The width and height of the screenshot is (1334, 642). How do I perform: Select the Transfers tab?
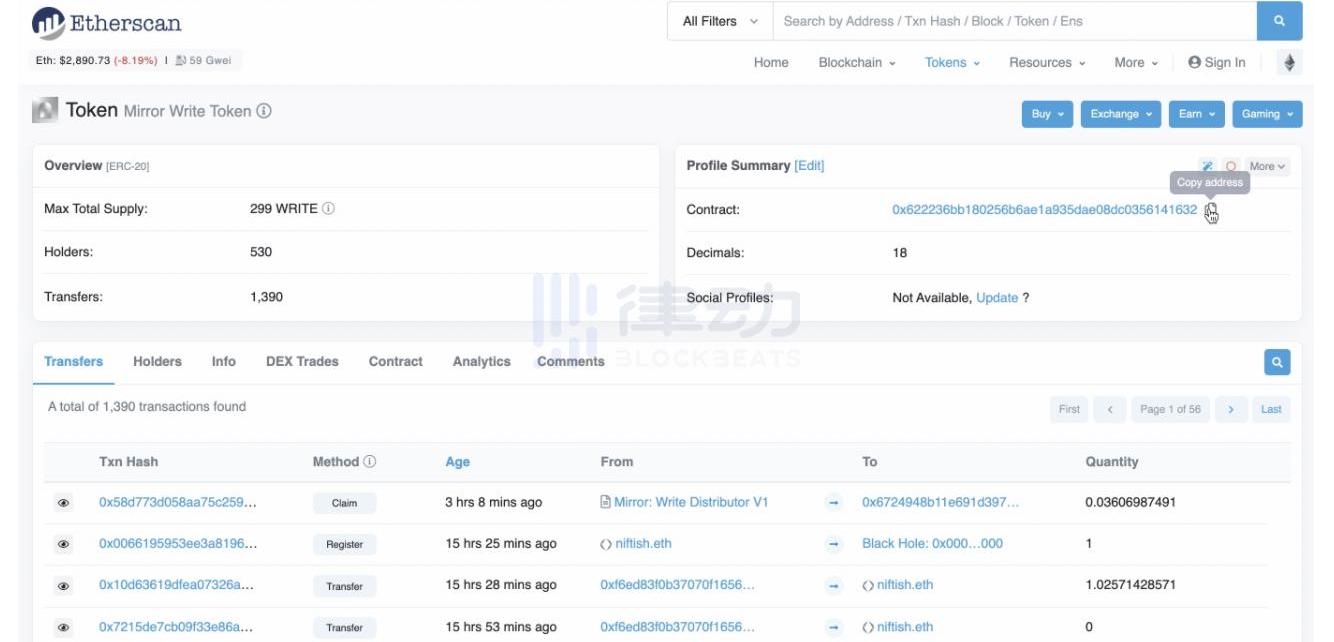coord(73,361)
